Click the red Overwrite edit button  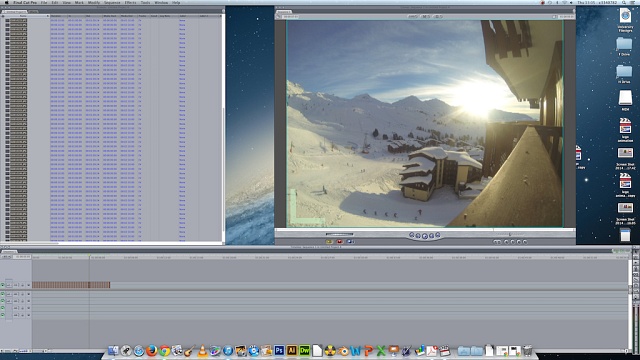click(340, 242)
